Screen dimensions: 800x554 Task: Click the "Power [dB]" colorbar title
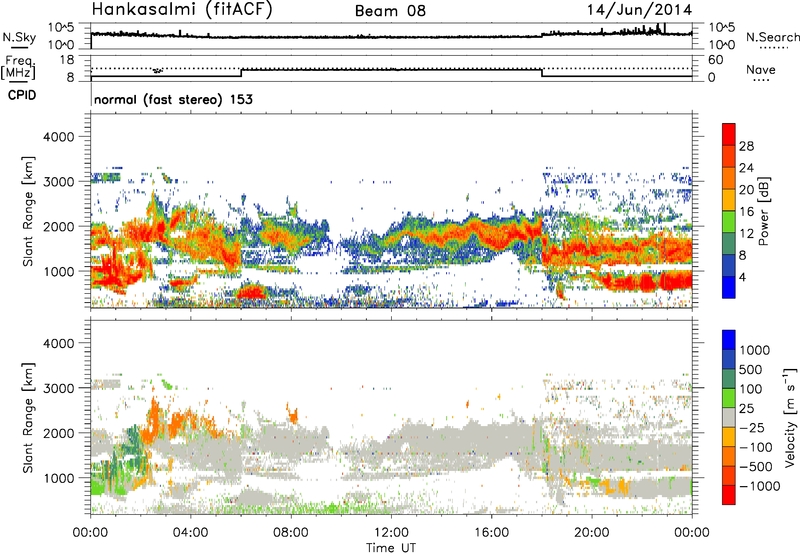click(x=763, y=211)
